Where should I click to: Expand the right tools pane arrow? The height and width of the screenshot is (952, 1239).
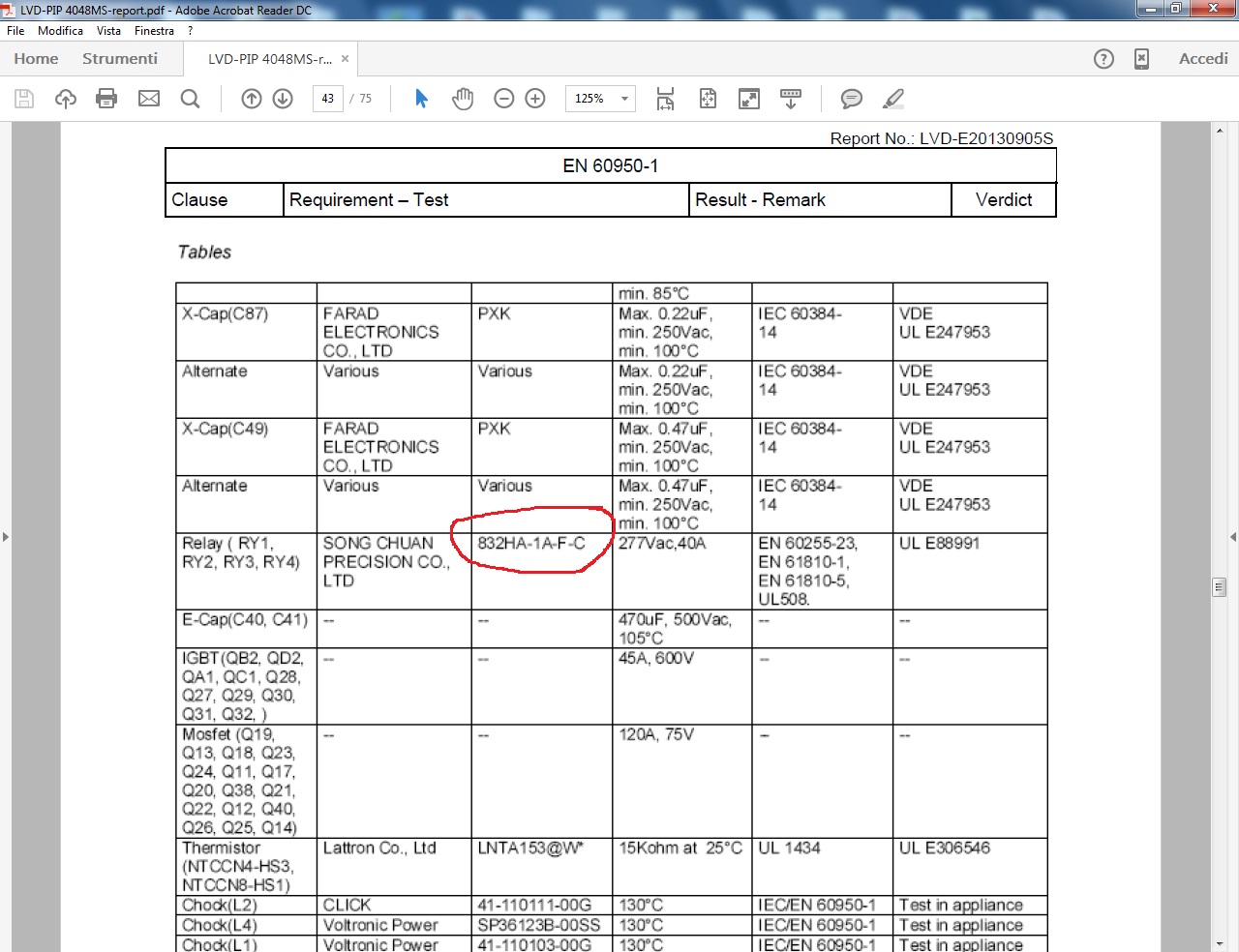(1232, 536)
